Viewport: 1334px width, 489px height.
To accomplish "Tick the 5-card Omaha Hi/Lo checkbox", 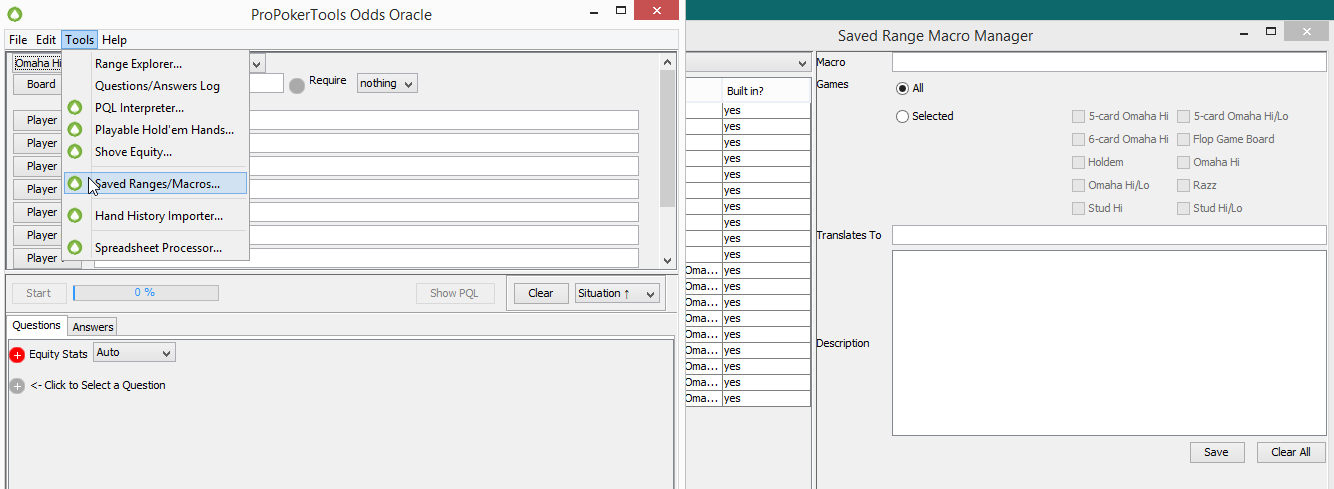I will pos(1183,116).
